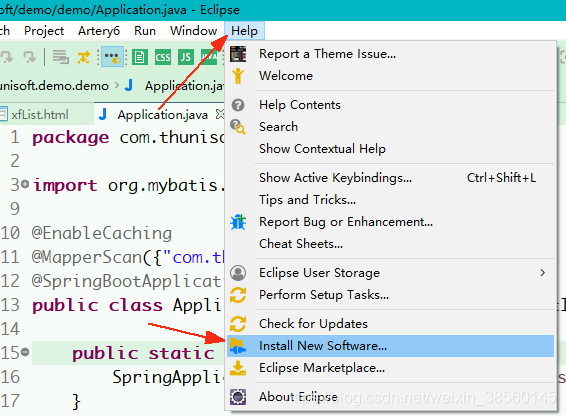Click the Help Contents question mark icon
Viewport: 566px width, 416px height.
[238, 105]
